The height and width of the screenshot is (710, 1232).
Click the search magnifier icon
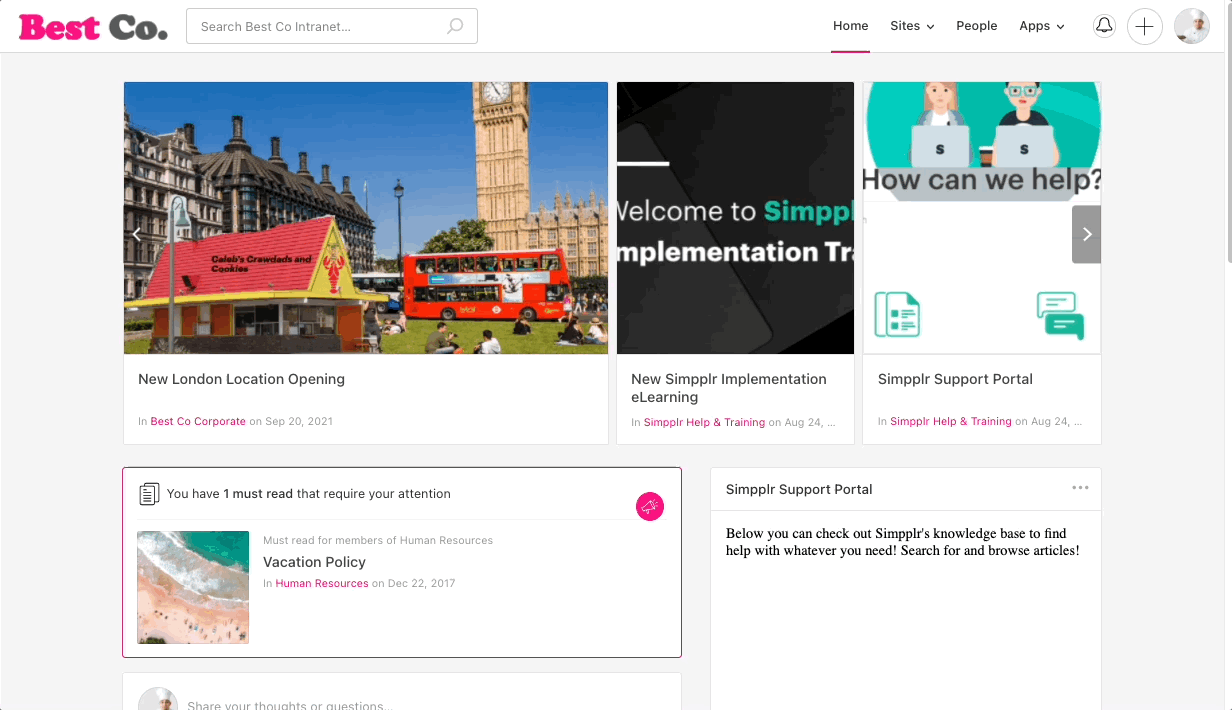point(455,27)
